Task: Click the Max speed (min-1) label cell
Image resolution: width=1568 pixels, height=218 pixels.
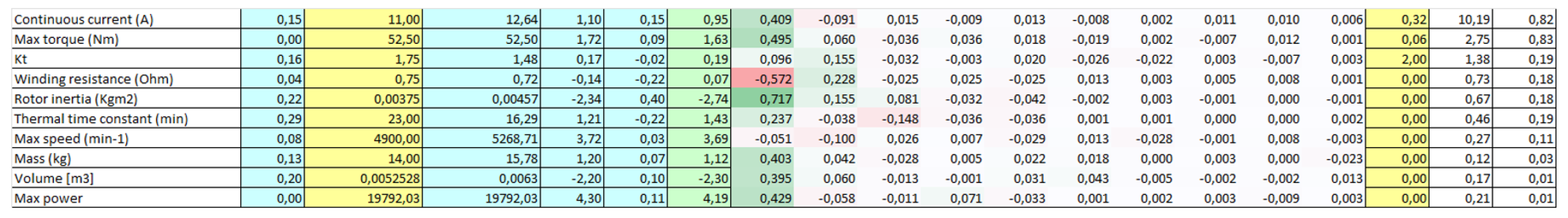Action: (x=126, y=139)
